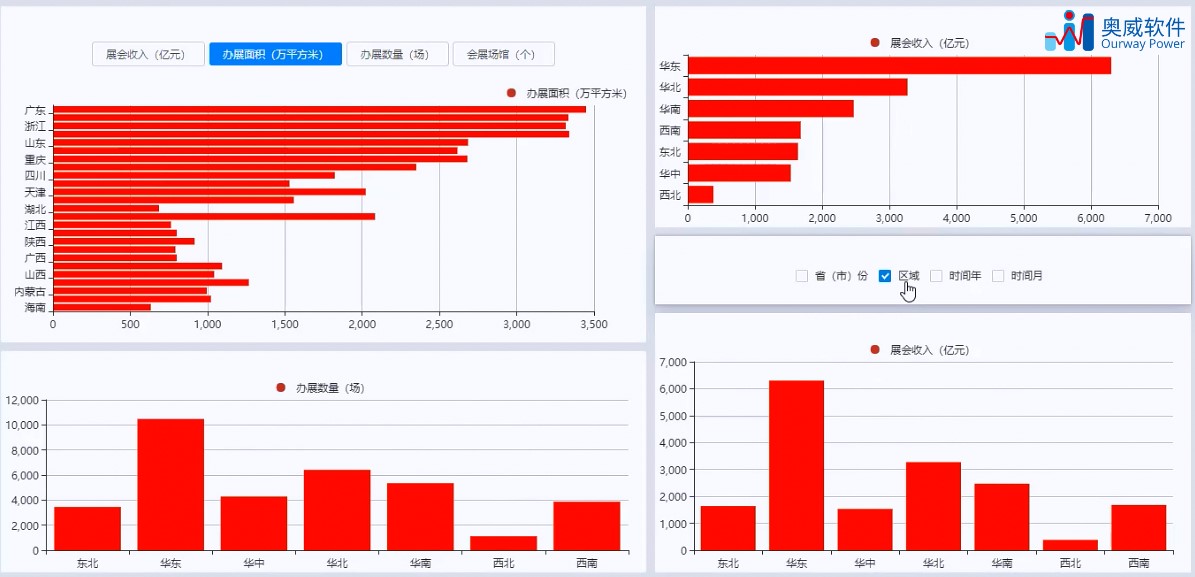Check the 时间年 checkbox
The image size is (1195, 577).
coord(936,276)
